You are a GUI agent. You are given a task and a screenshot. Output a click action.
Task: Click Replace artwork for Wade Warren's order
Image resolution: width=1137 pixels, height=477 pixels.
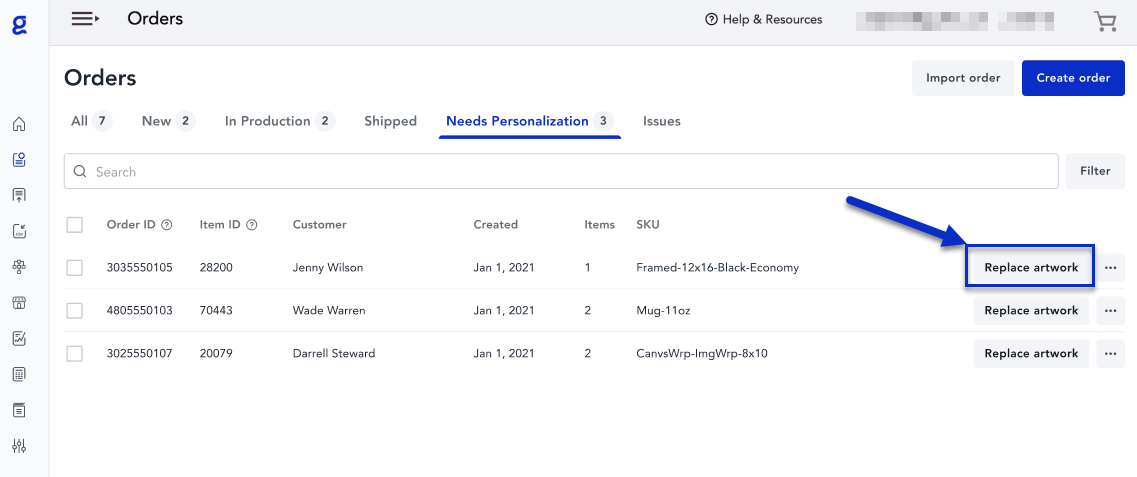pos(1031,311)
